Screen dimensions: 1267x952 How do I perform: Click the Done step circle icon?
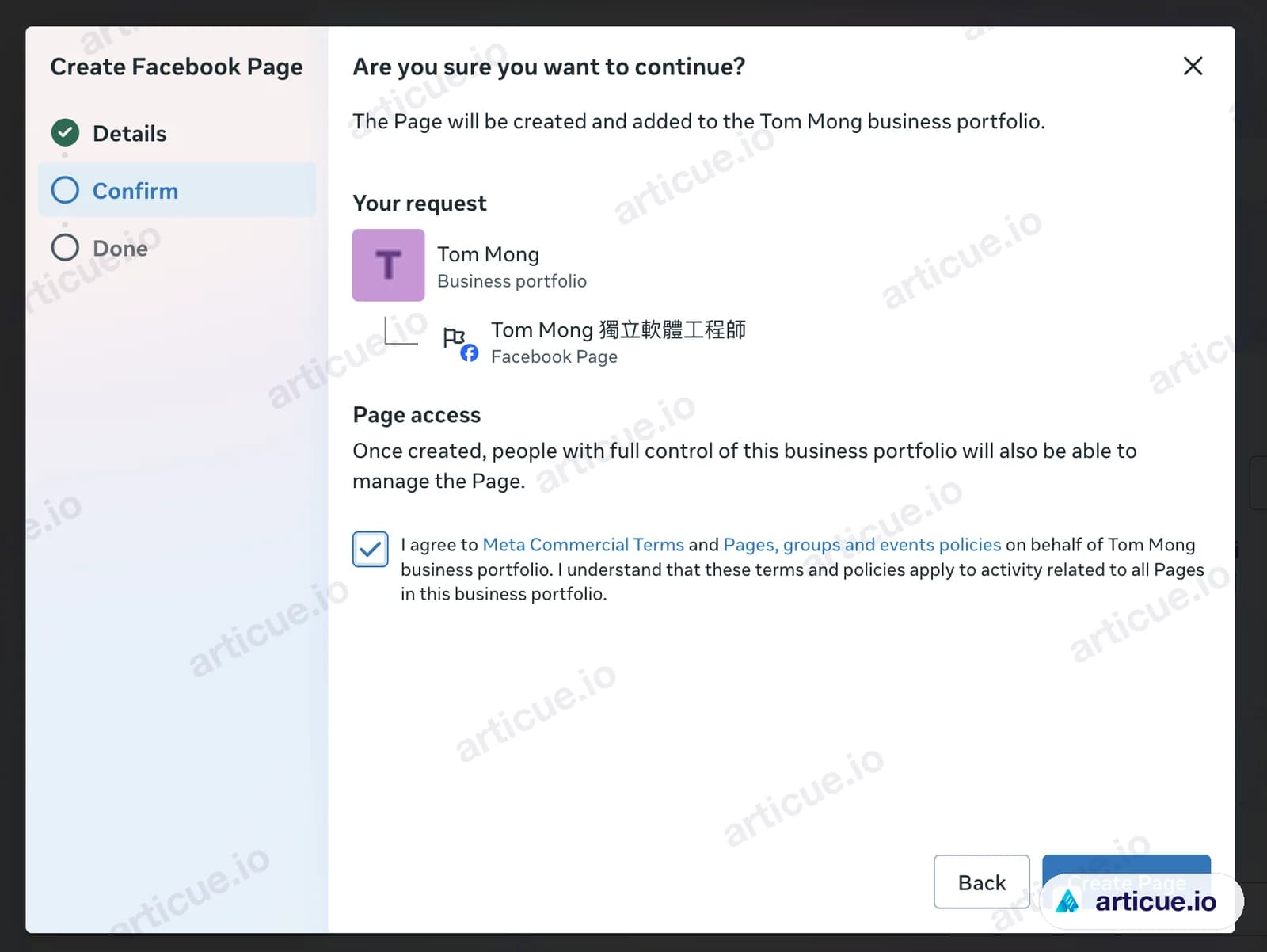click(65, 248)
